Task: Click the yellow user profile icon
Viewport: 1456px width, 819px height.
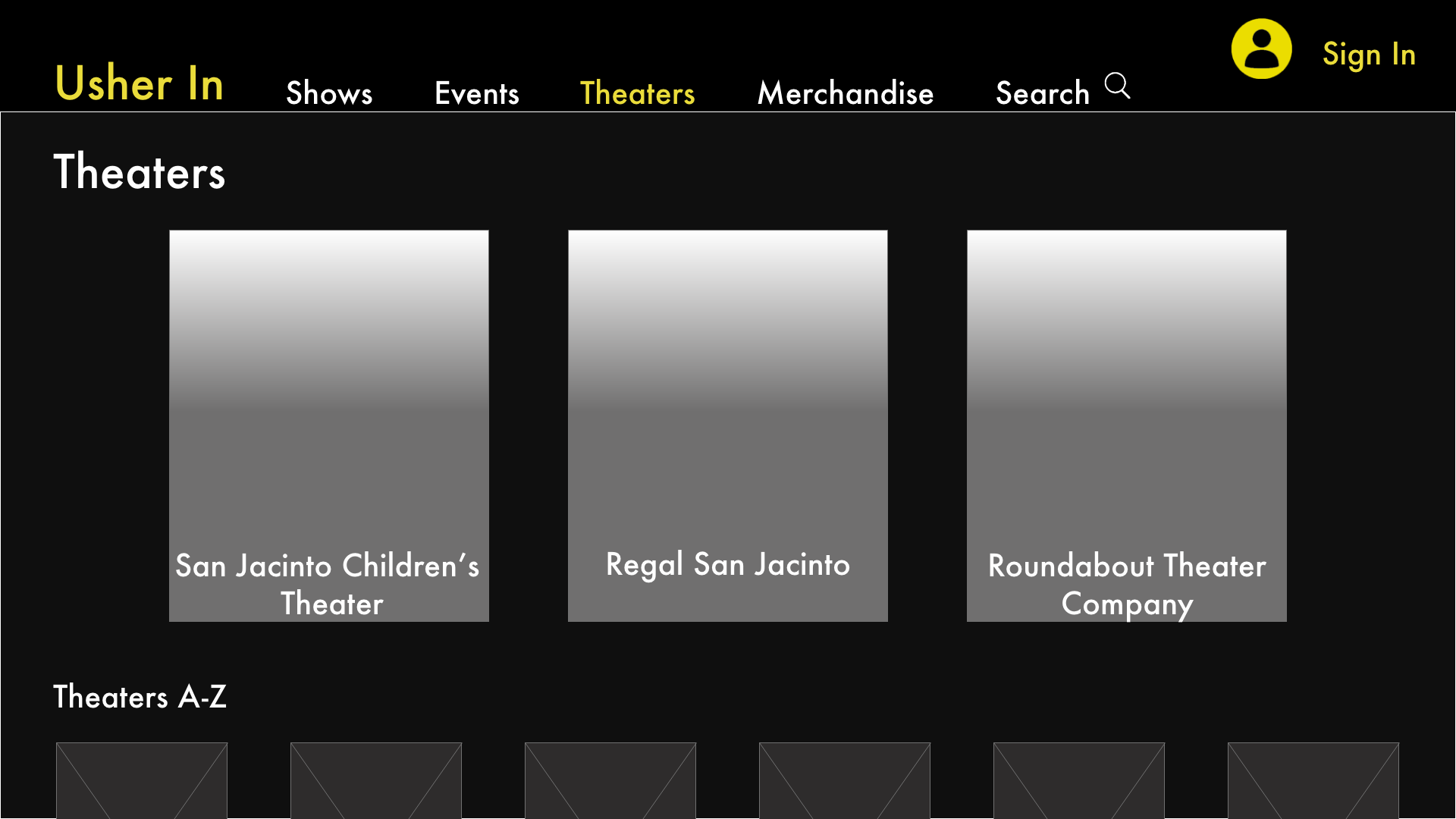Action: [1261, 49]
